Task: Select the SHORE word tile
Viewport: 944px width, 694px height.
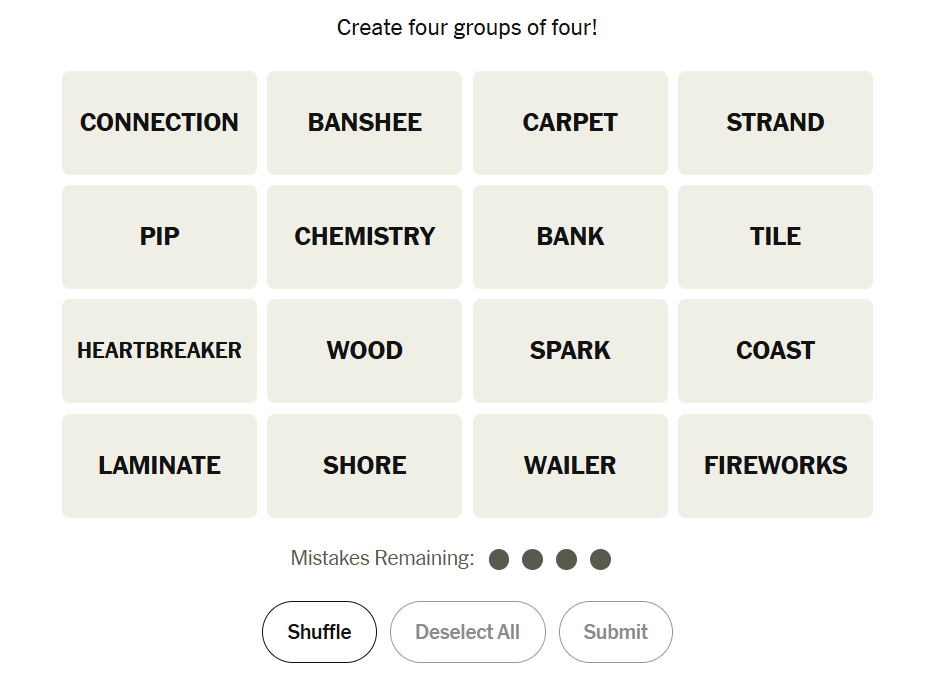Action: pyautogui.click(x=364, y=466)
